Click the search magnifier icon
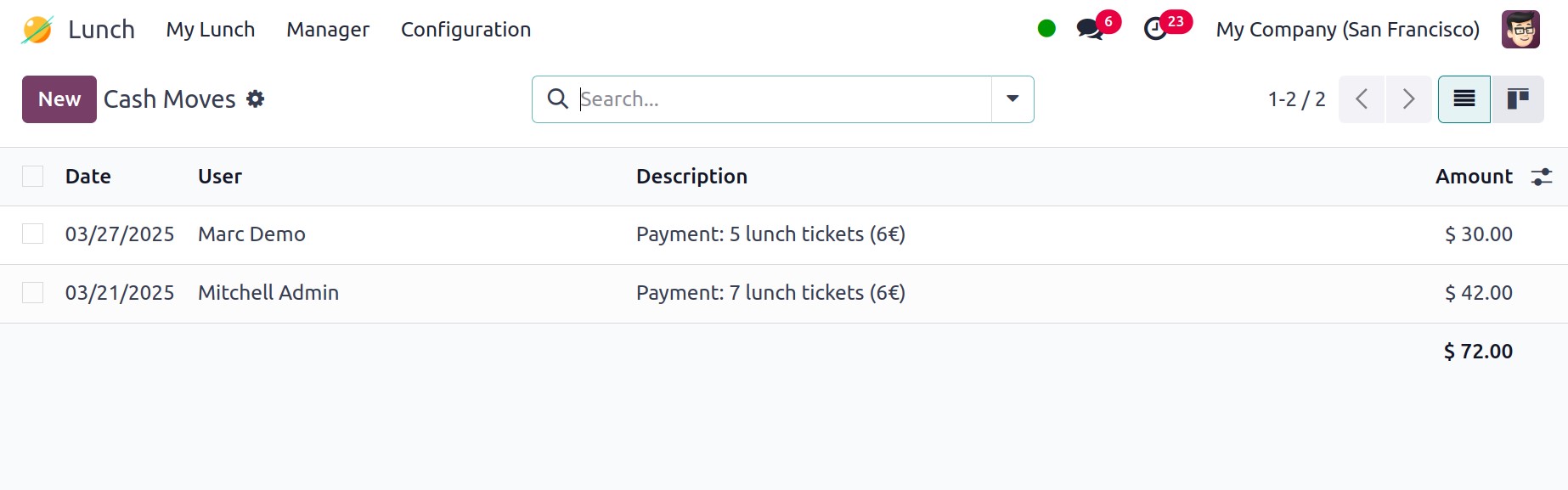Image resolution: width=1568 pixels, height=490 pixels. pyautogui.click(x=557, y=99)
